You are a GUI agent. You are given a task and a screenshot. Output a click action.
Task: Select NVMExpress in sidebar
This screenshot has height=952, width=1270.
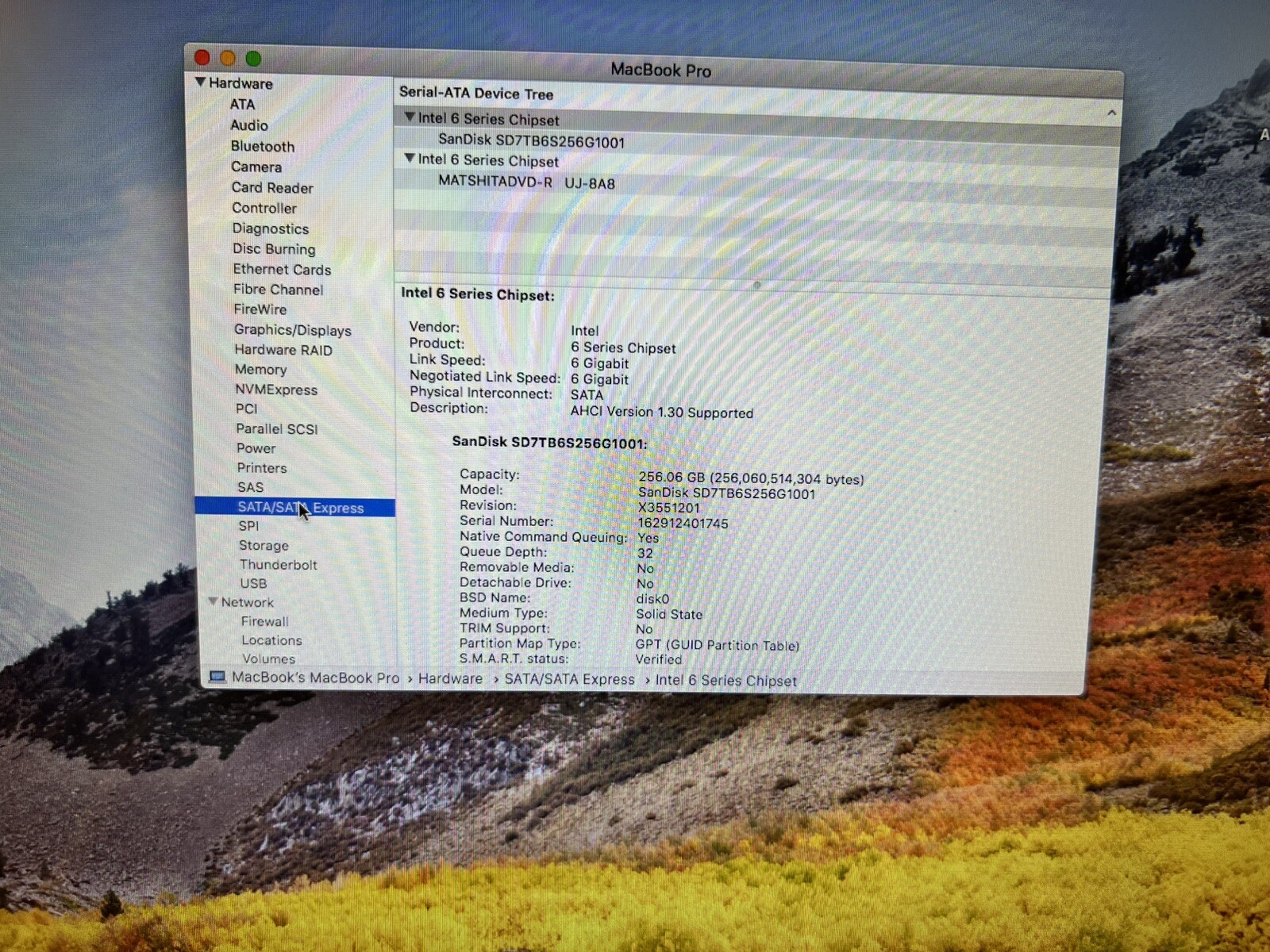point(275,390)
